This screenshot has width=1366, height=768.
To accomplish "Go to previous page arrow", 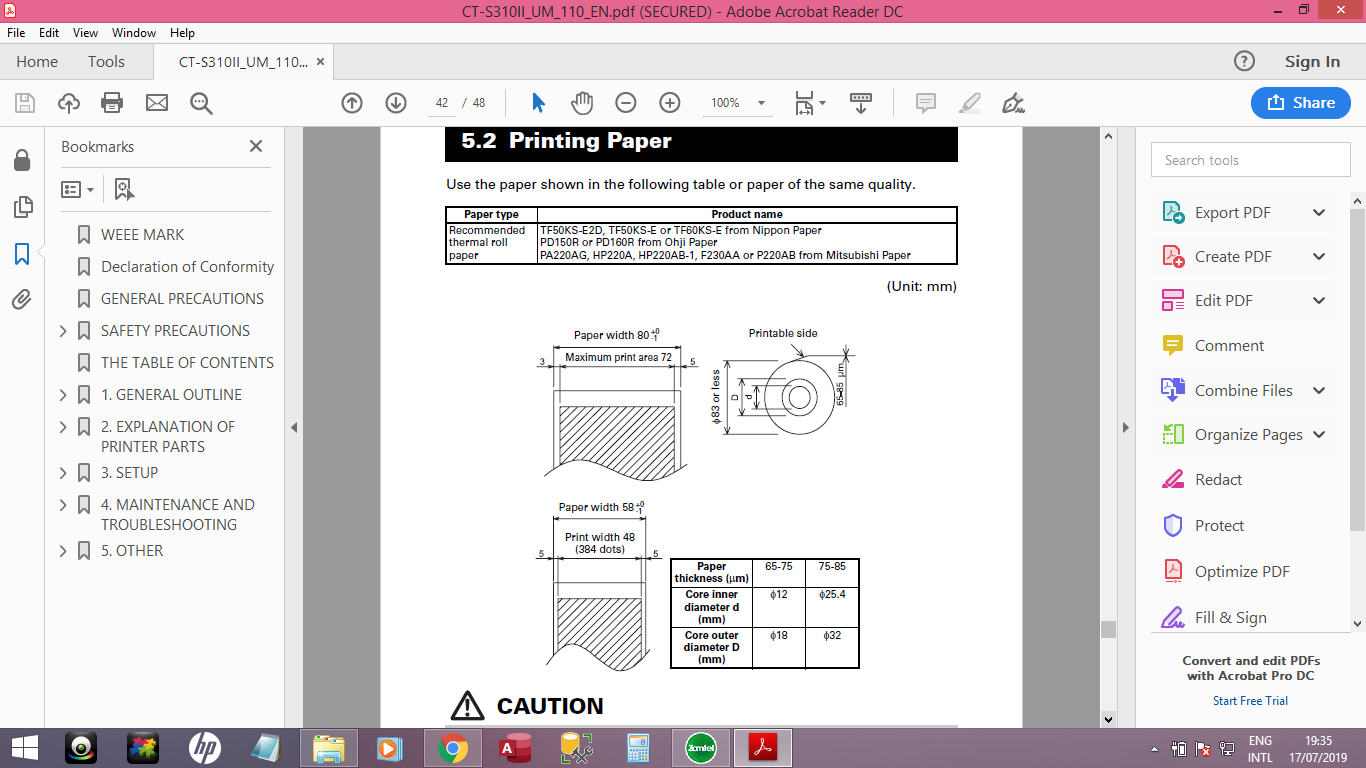I will pyautogui.click(x=352, y=103).
